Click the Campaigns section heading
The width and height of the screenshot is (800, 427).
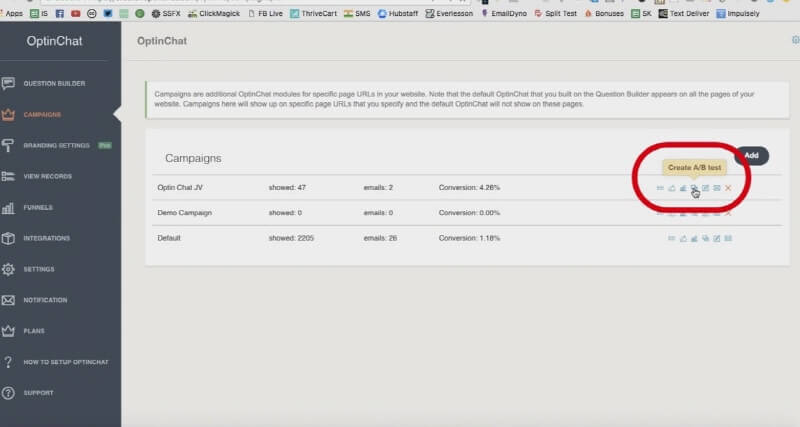click(x=193, y=159)
